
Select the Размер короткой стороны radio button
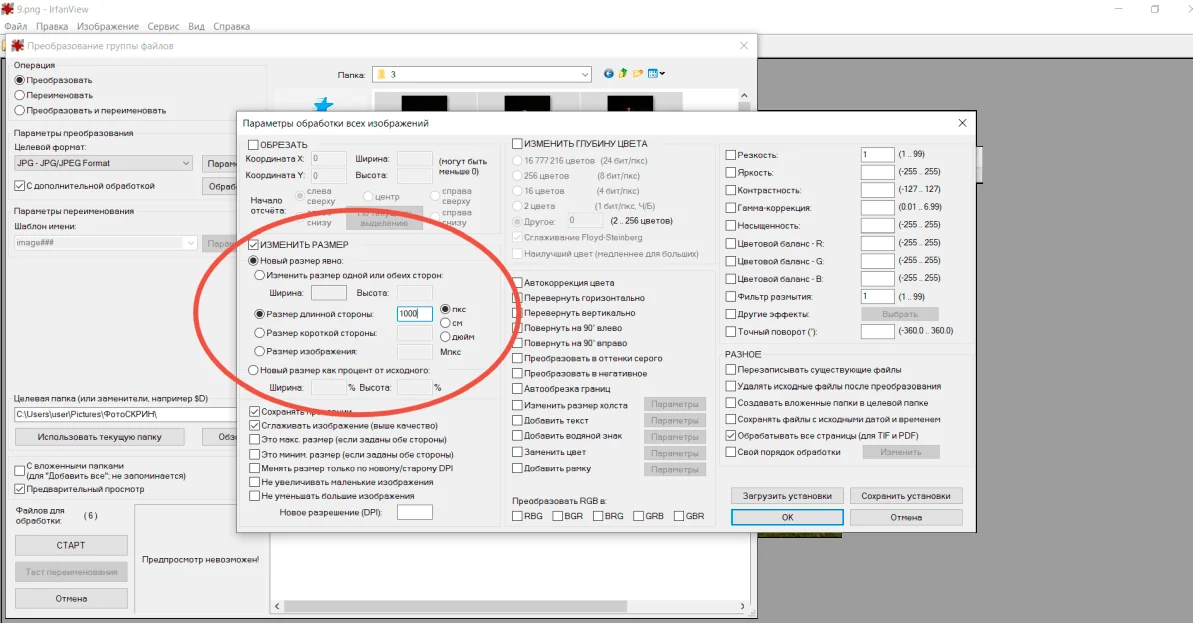260,333
